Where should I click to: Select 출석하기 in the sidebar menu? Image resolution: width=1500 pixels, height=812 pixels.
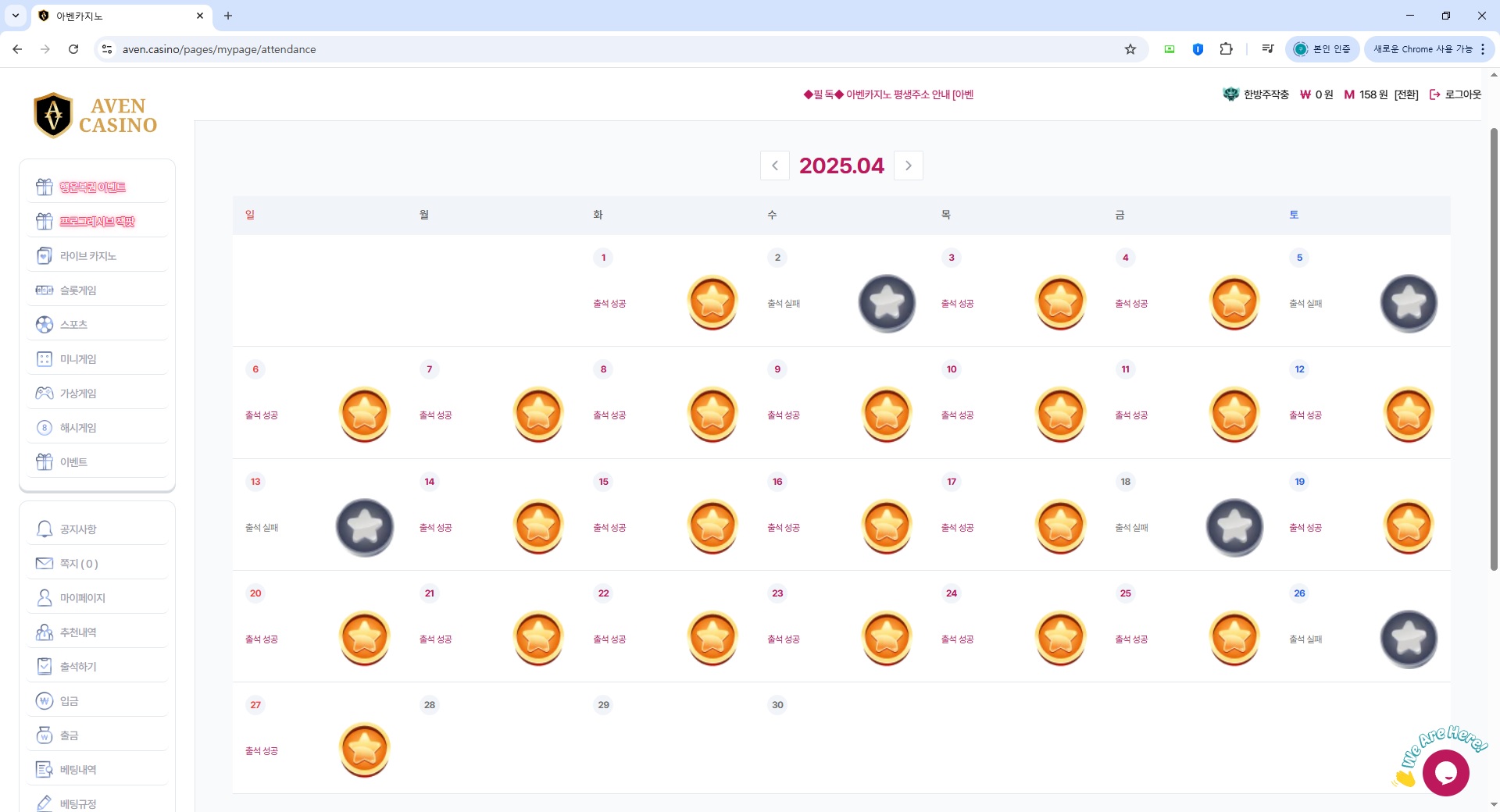(x=78, y=667)
